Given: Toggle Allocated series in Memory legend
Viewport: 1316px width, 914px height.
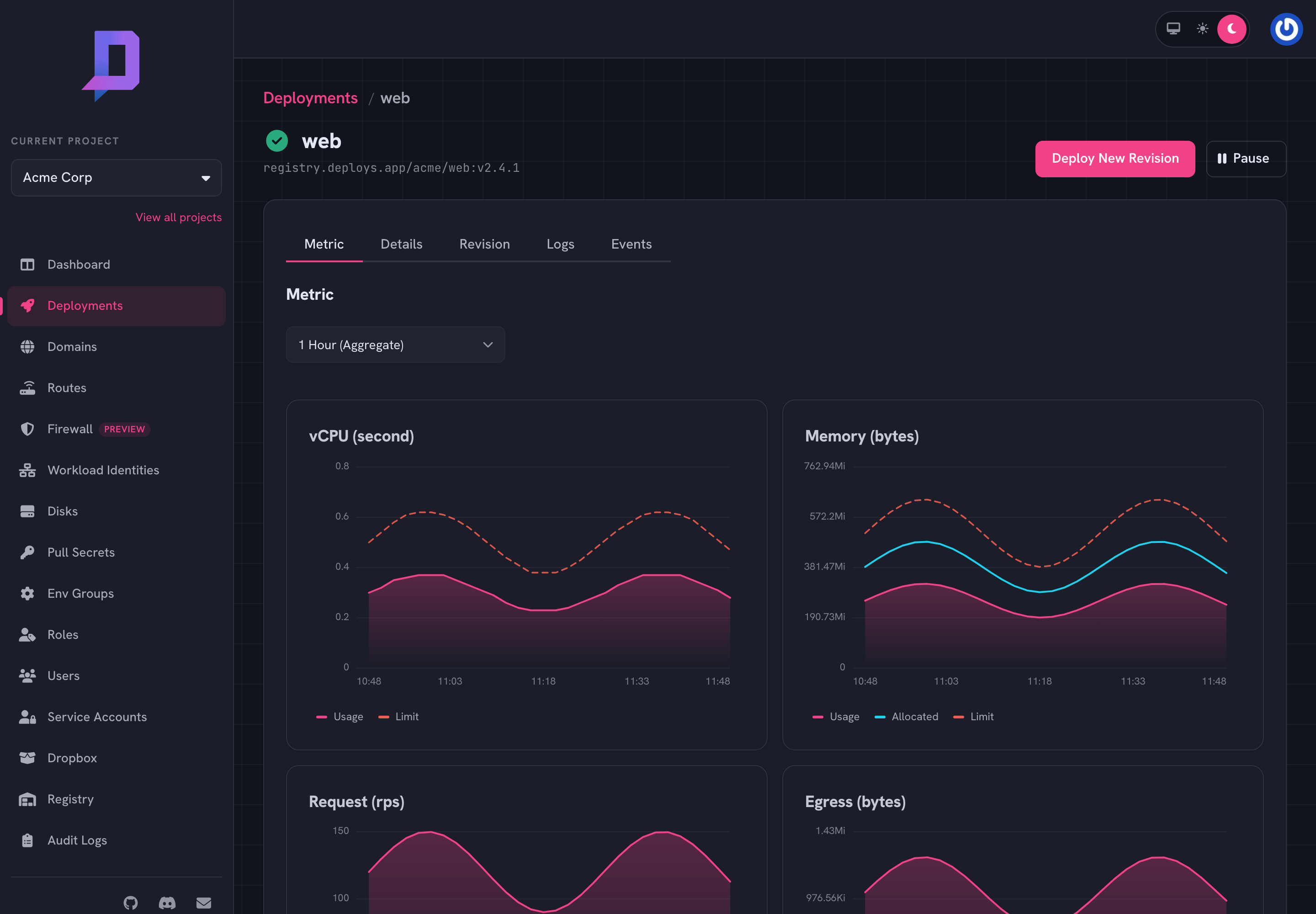Looking at the screenshot, I should [x=907, y=717].
